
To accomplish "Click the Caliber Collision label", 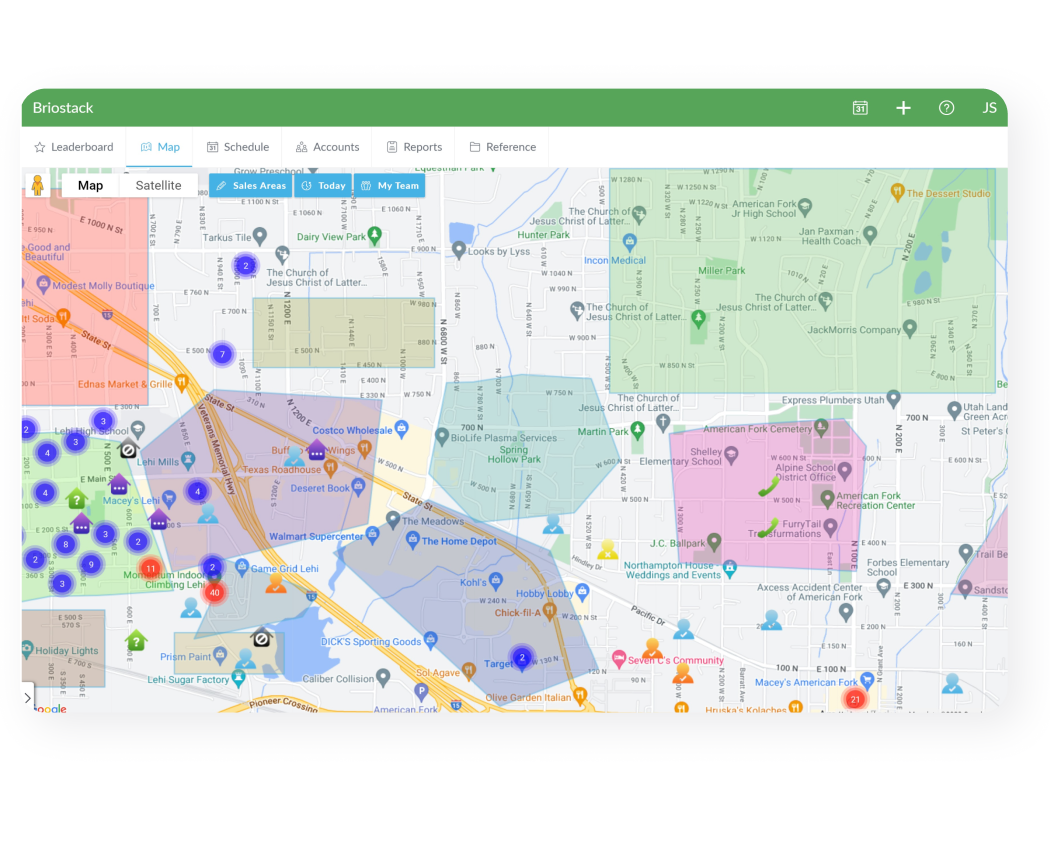I will coord(338,678).
